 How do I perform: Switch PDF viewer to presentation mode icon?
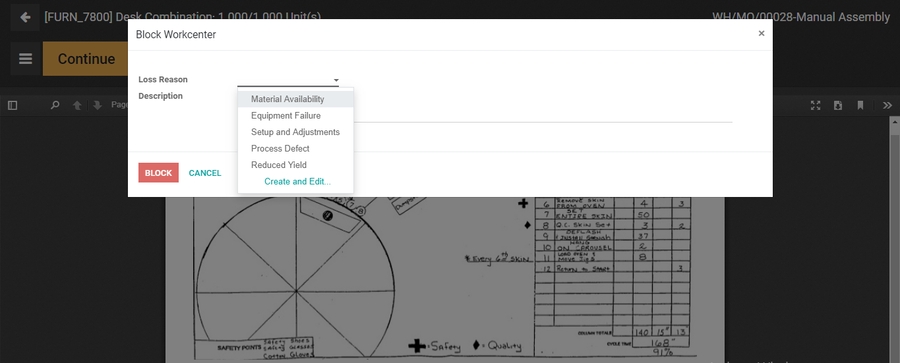coord(816,105)
